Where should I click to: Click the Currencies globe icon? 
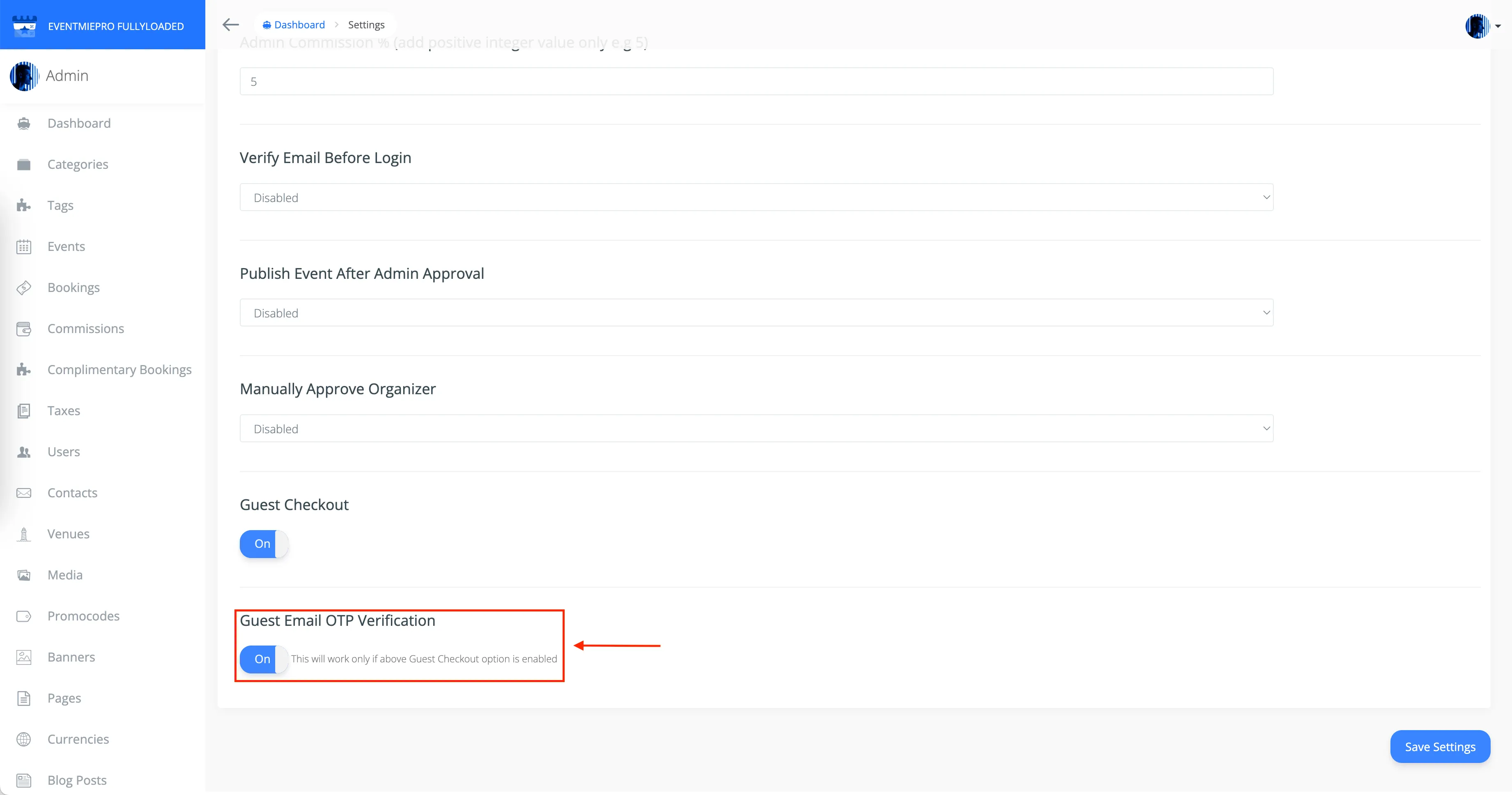click(24, 740)
